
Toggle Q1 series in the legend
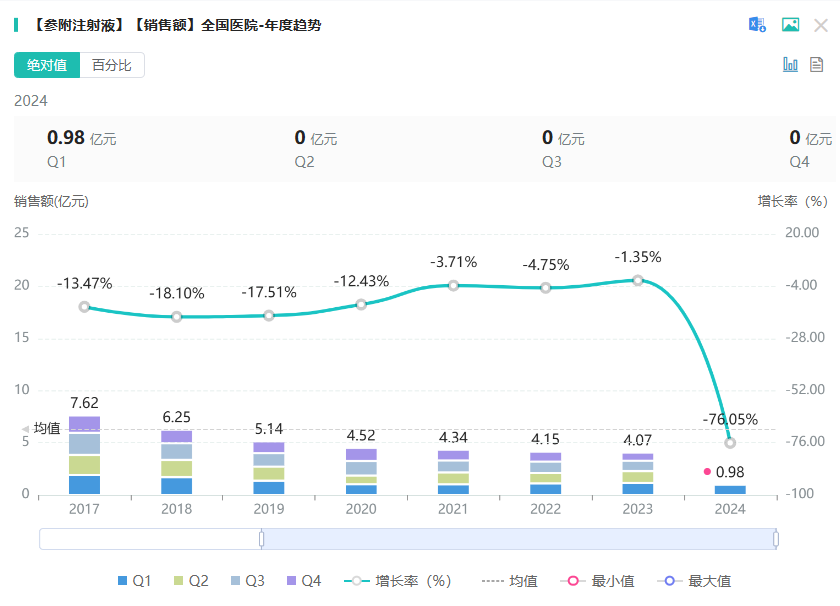click(x=135, y=581)
